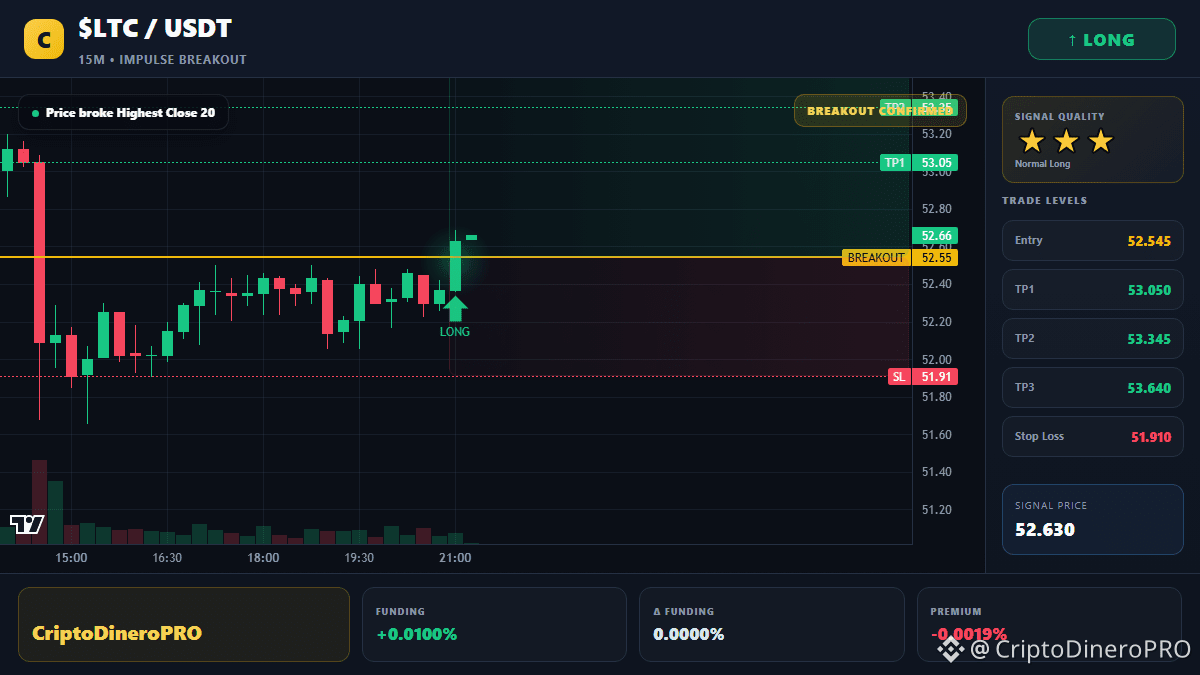Click the 15:00 time axis label
This screenshot has height=675, width=1200.
tap(71, 558)
